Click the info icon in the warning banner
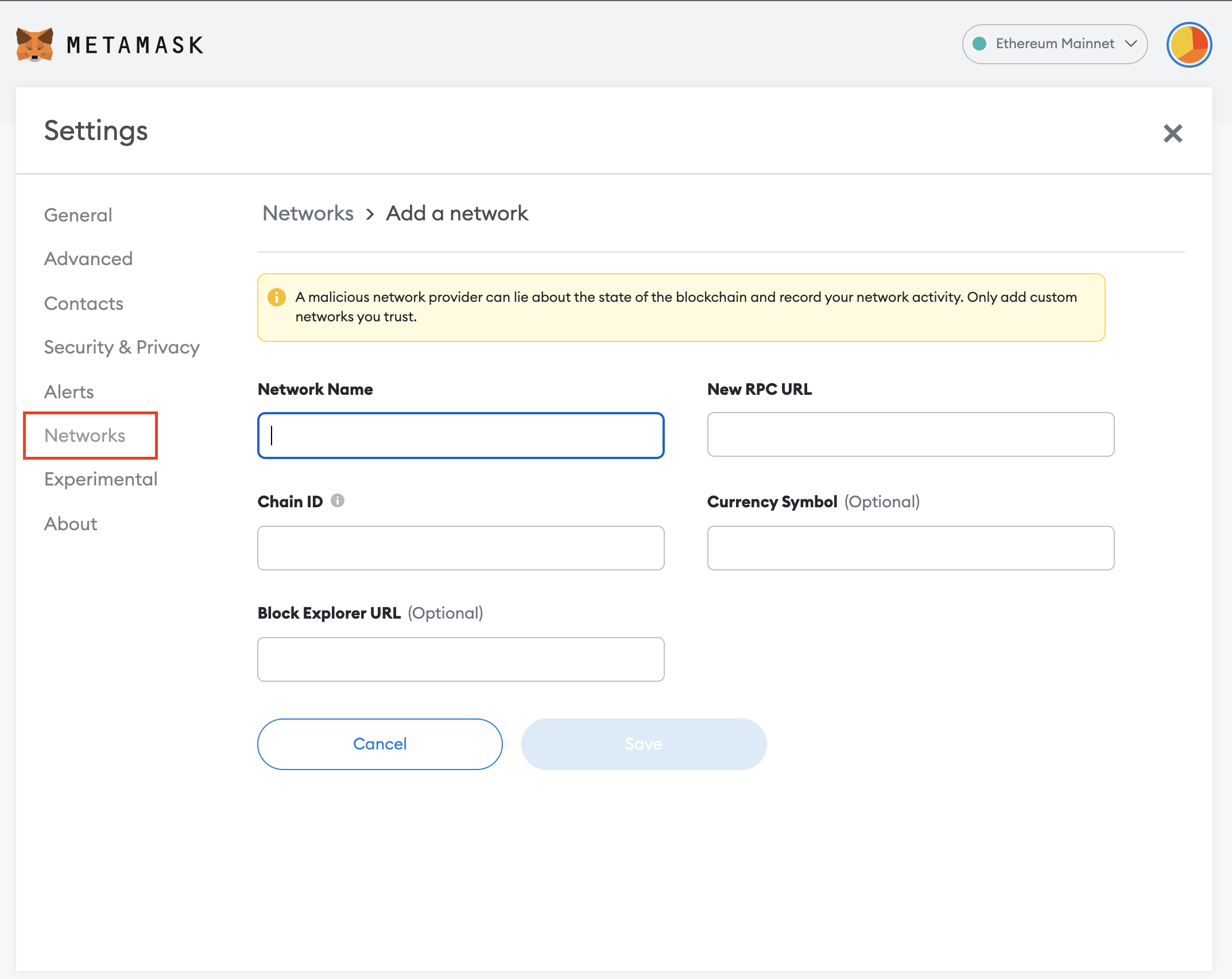This screenshot has width=1232, height=979. 277,297
